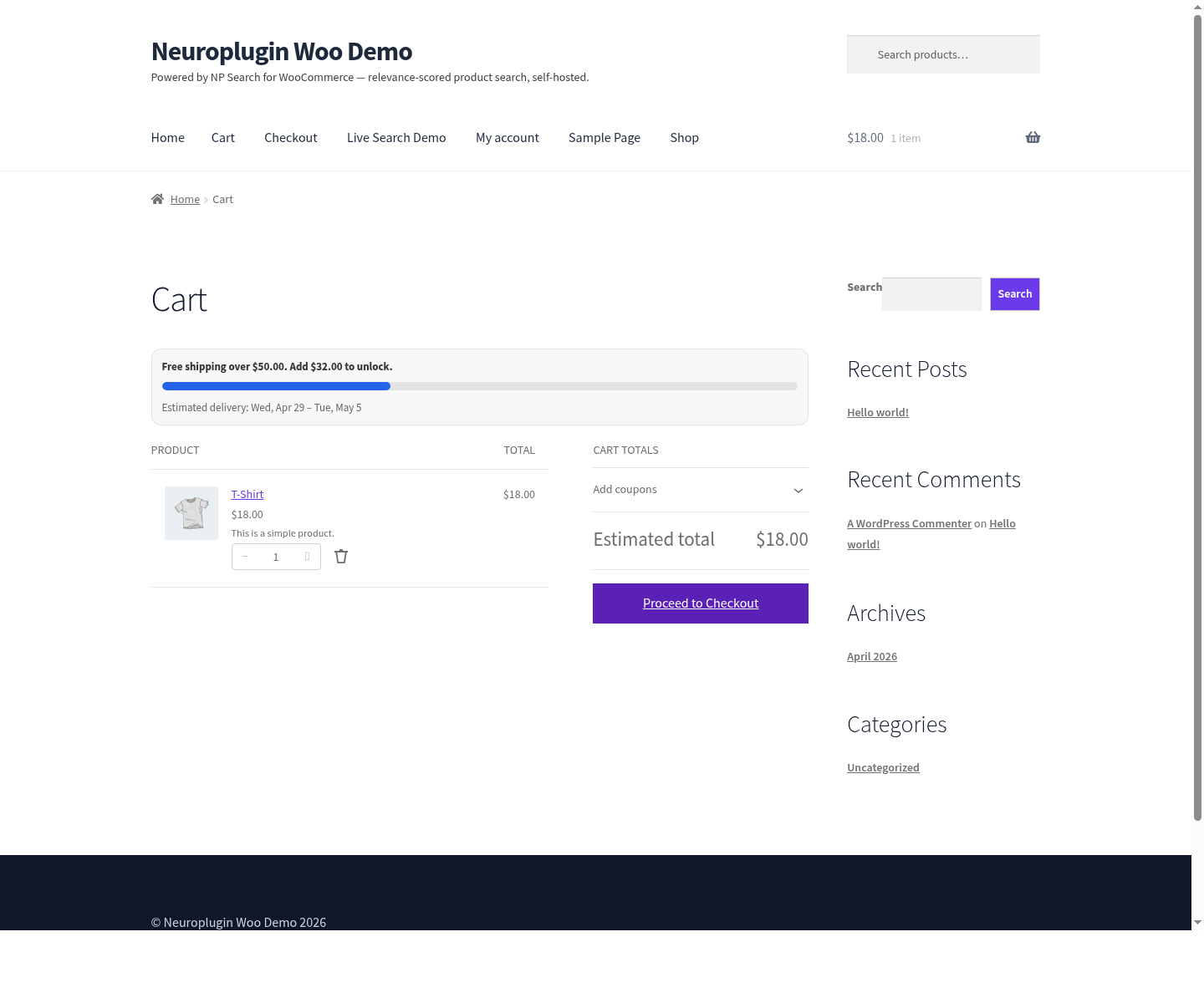The image size is (1204, 1003).
Task: Click 'This is a simple product.' text
Action: pyautogui.click(x=283, y=533)
